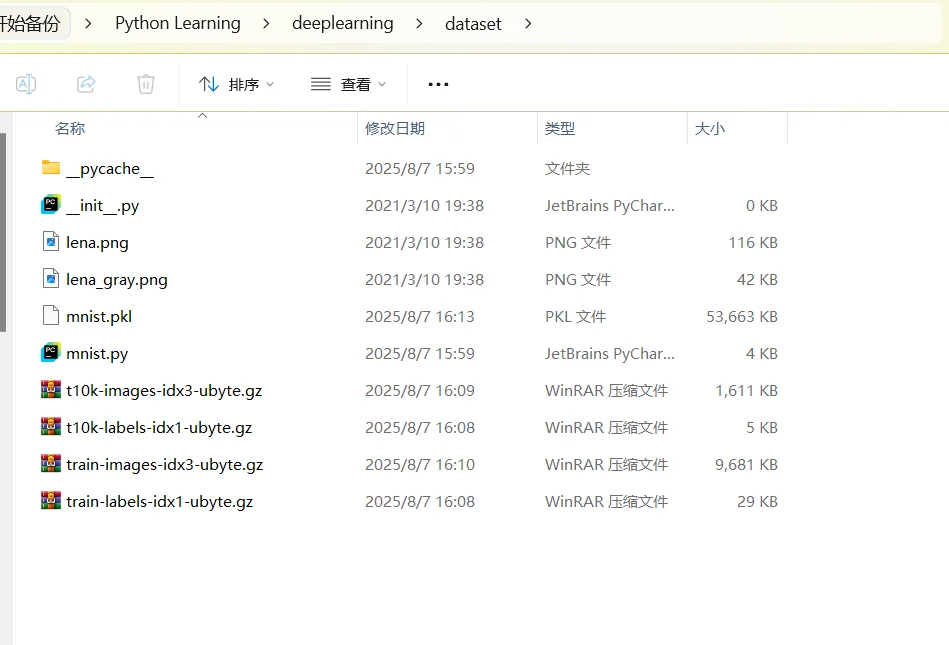Click the 1,611 KB size value
Image resolution: width=949 pixels, height=645 pixels.
click(746, 390)
